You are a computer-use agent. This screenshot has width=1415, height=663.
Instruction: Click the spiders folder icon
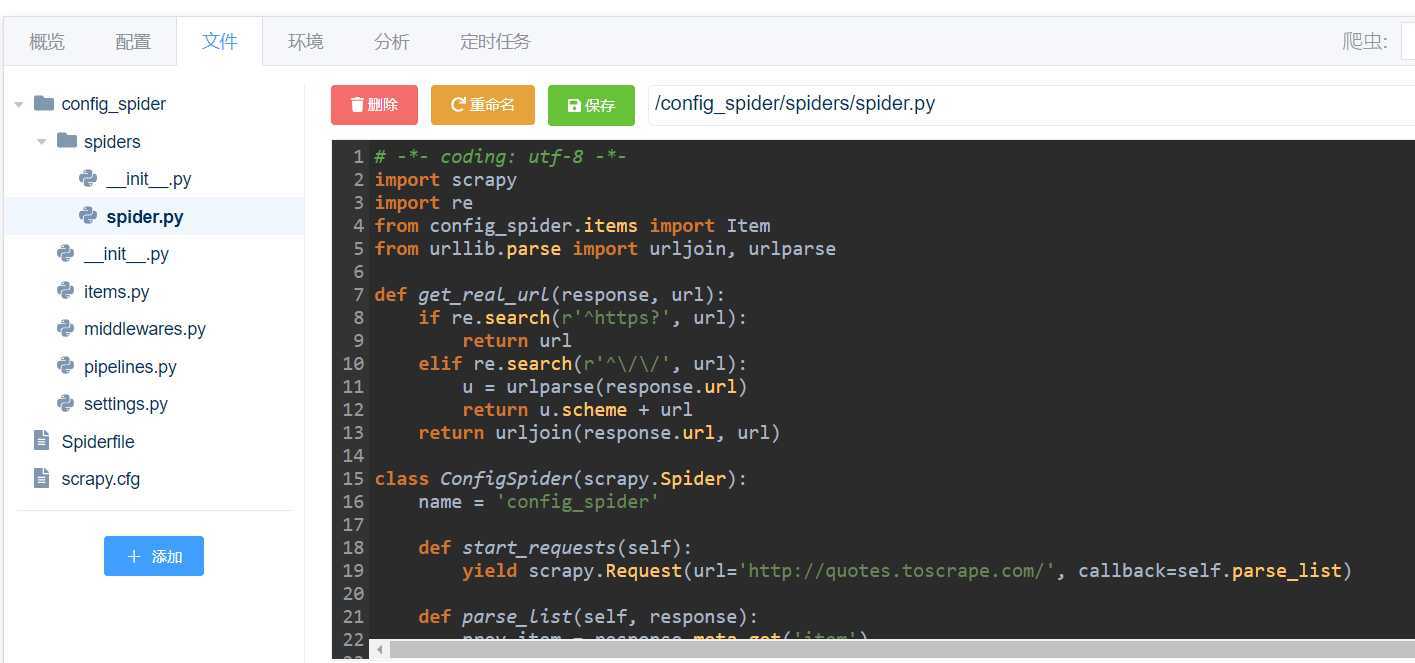[67, 141]
